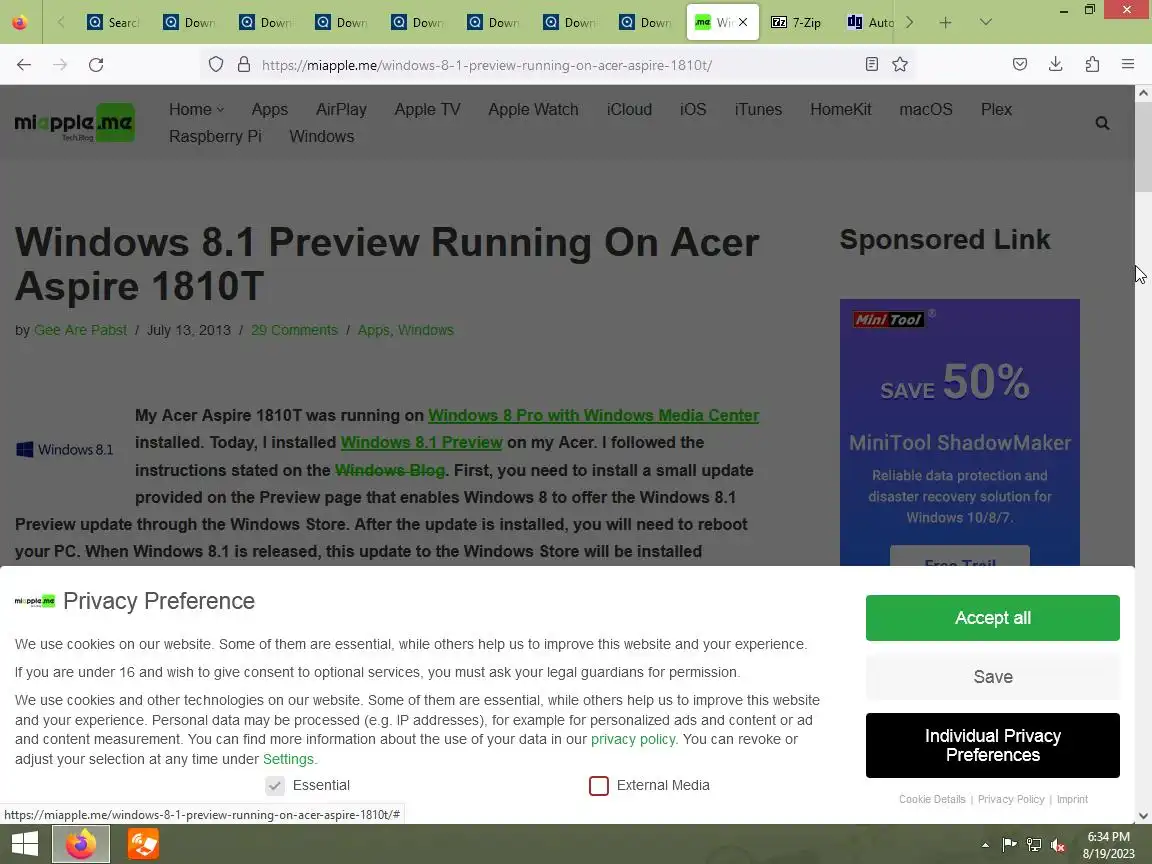Viewport: 1152px width, 864px height.
Task: Open the Apple Watch menu item
Action: pyautogui.click(x=533, y=109)
